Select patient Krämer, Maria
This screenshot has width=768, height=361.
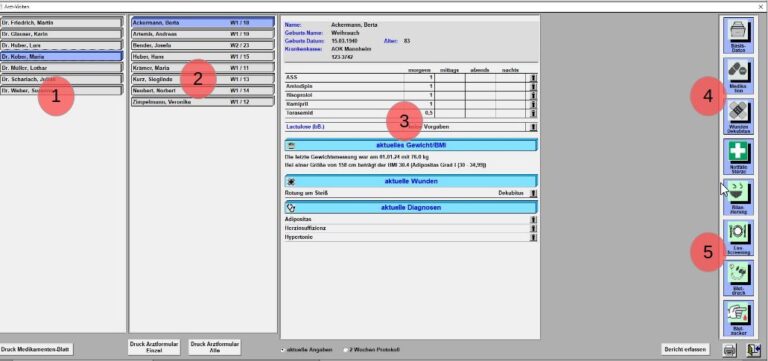coord(202,68)
